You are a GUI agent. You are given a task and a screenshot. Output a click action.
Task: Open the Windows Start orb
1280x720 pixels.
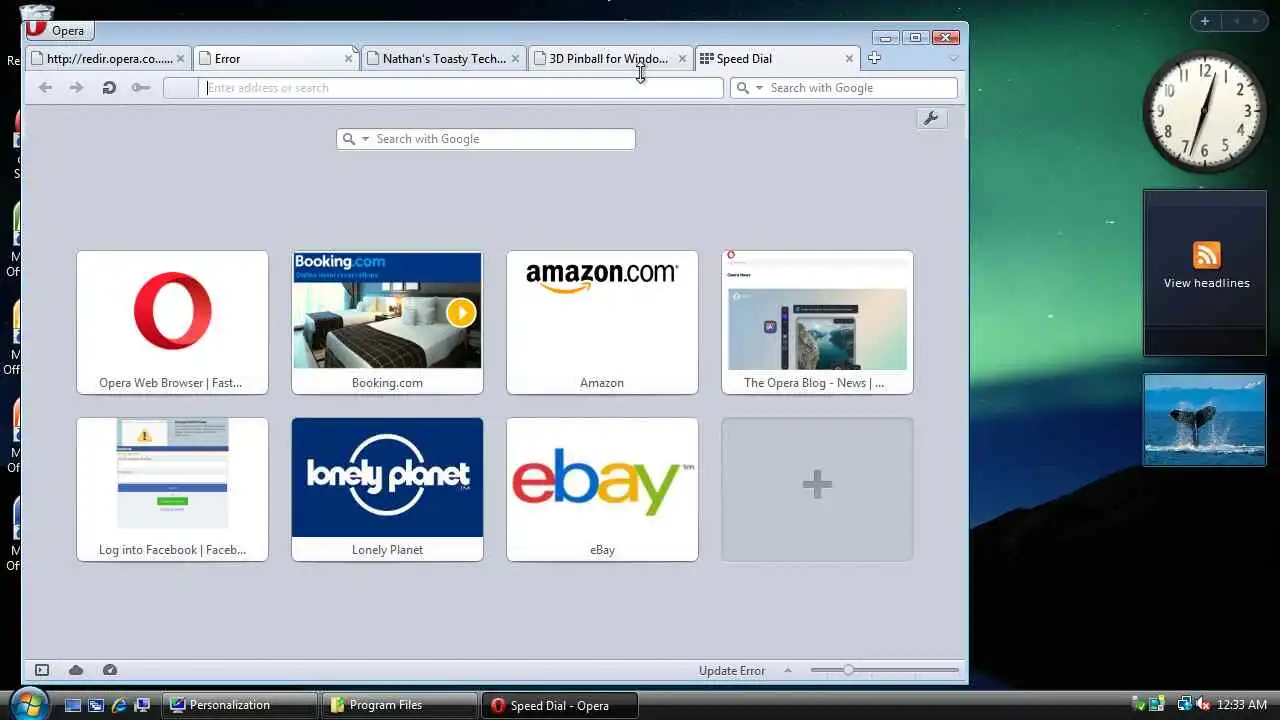(x=27, y=703)
